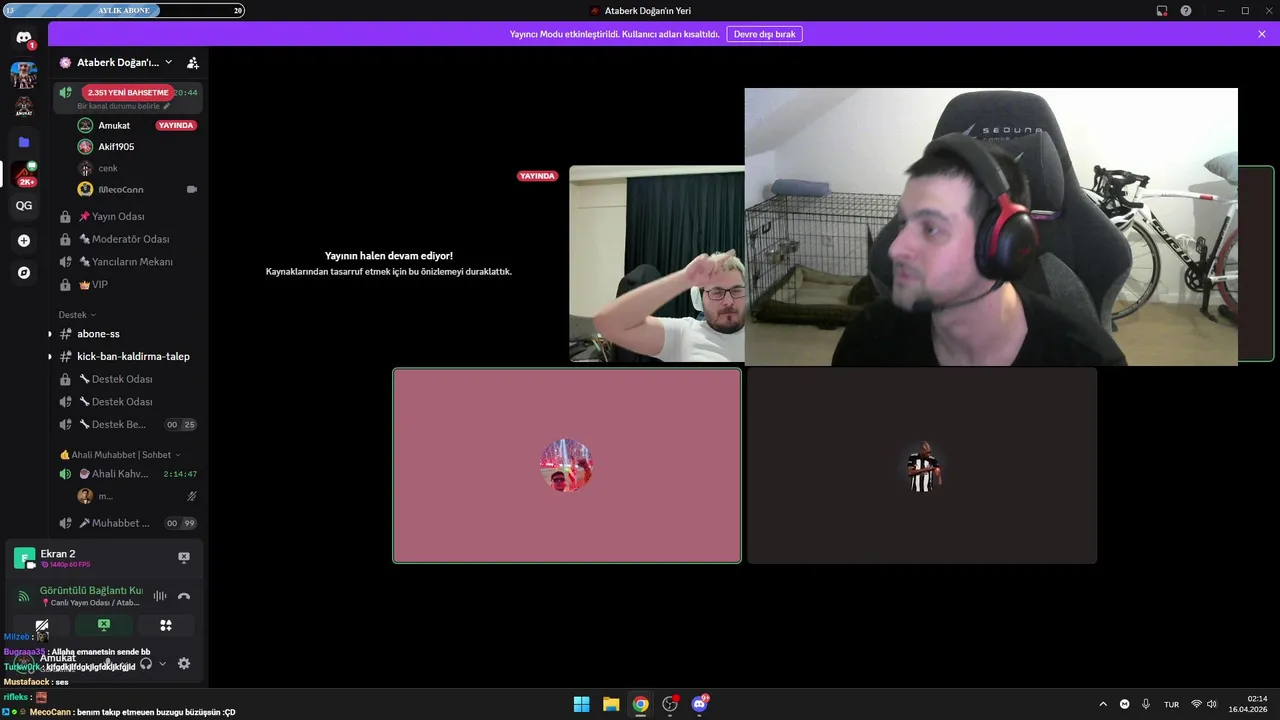Open Chrome from the taskbar

(640, 704)
